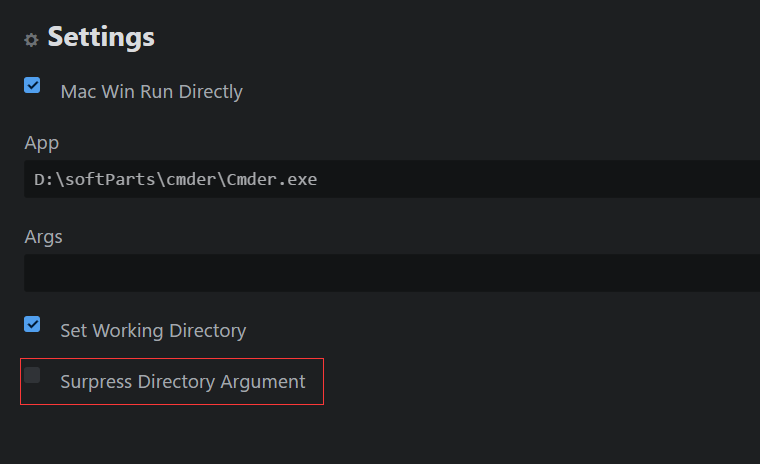The image size is (760, 464).
Task: Place cursor on Cmder.exe in App path
Action: (272, 179)
